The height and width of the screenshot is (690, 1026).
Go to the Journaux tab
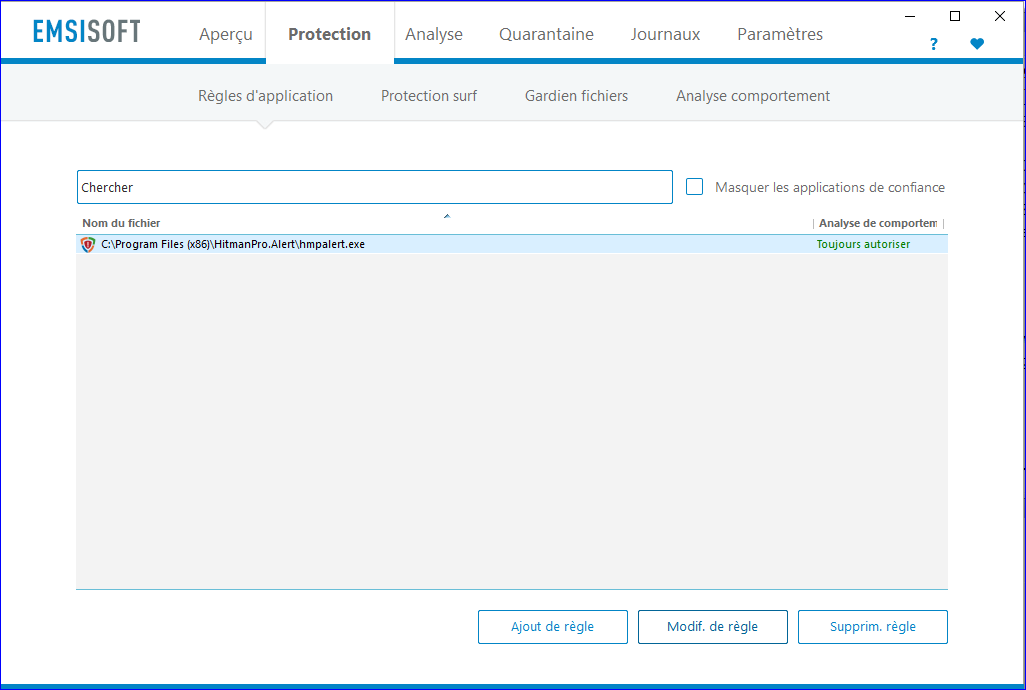(x=665, y=34)
